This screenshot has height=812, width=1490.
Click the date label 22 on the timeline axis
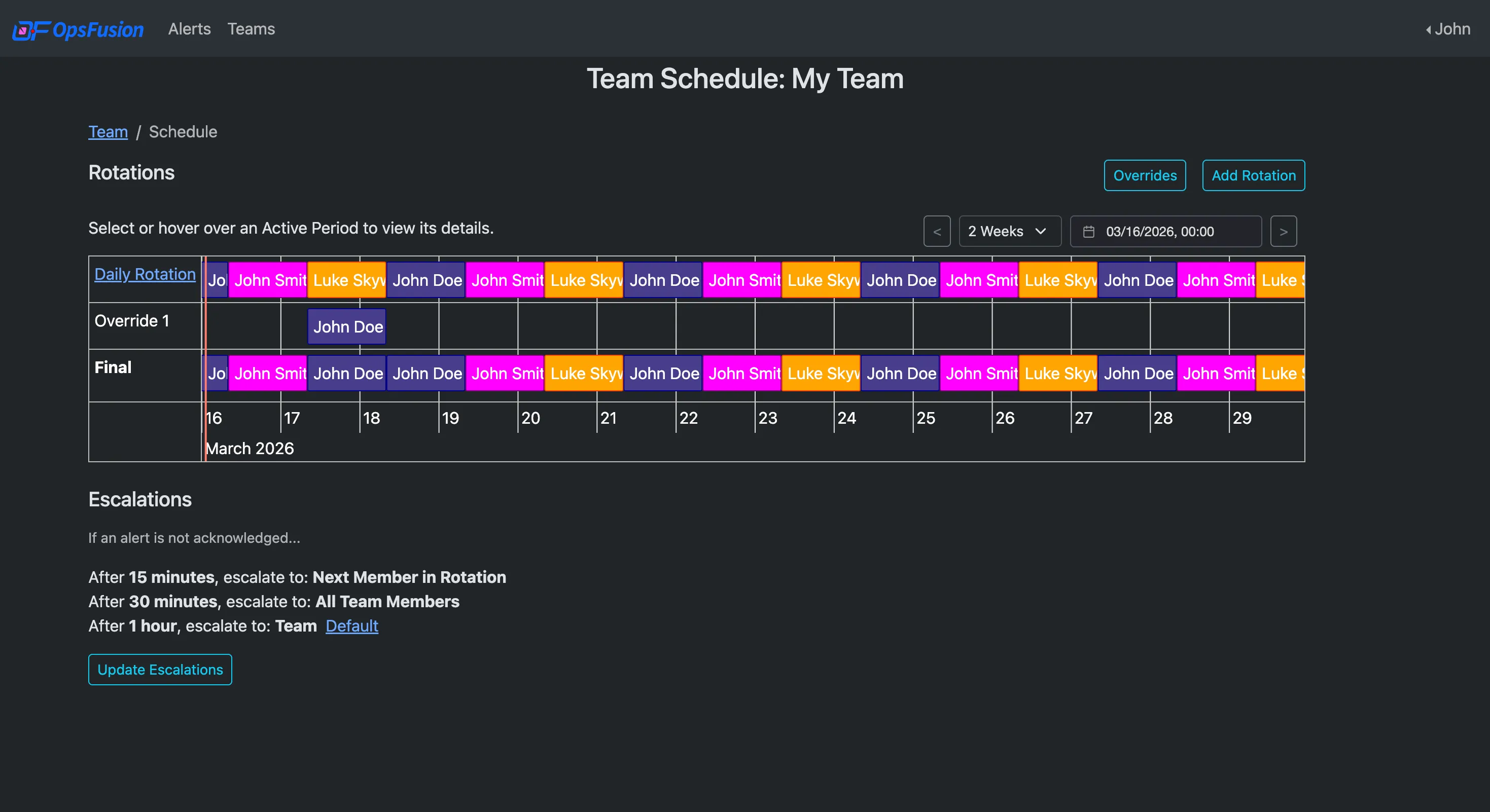[x=688, y=418]
